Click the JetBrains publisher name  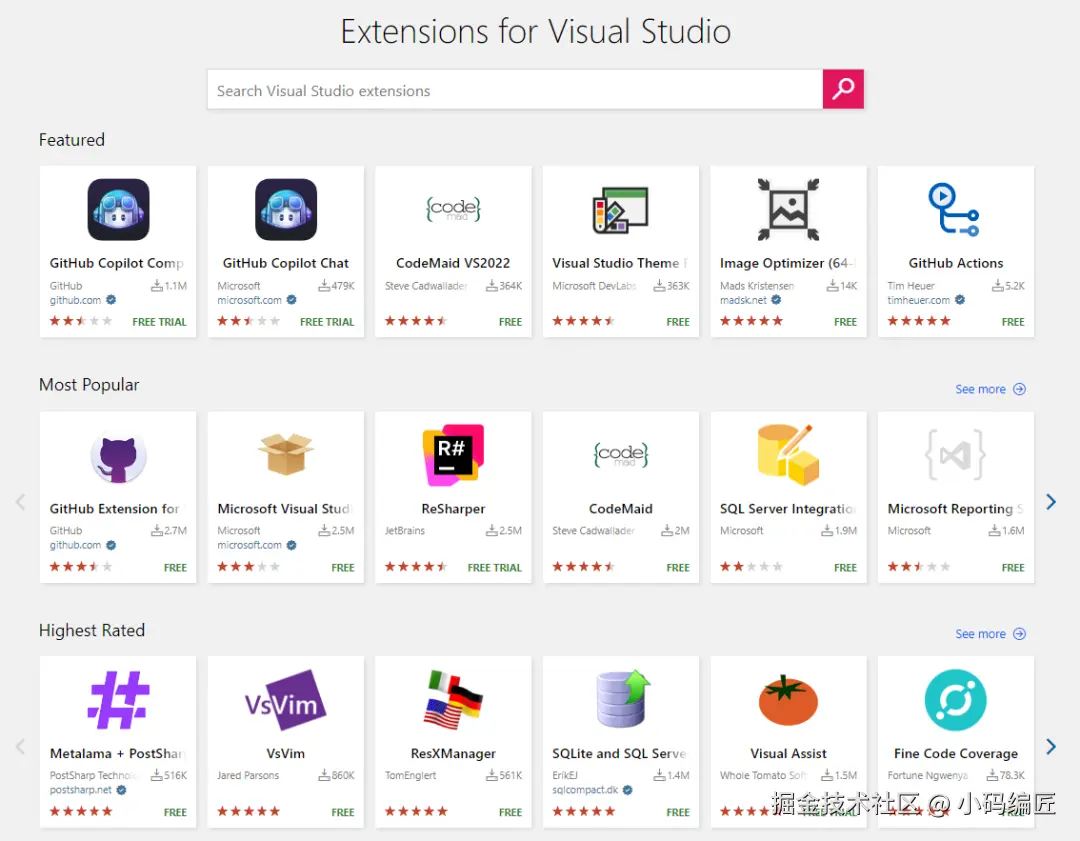pyautogui.click(x=405, y=531)
